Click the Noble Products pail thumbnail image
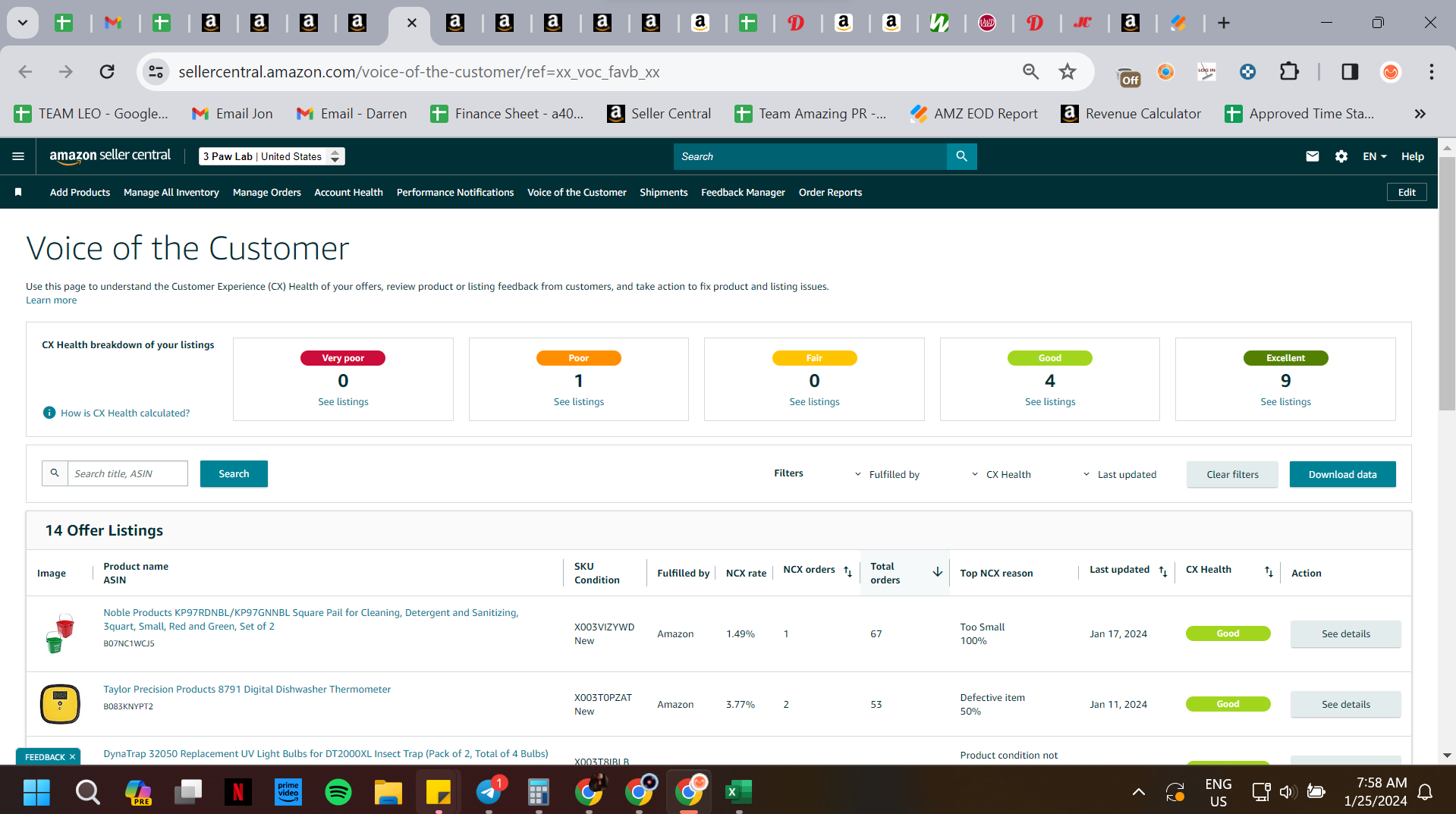The width and height of the screenshot is (1456, 814). coord(60,633)
